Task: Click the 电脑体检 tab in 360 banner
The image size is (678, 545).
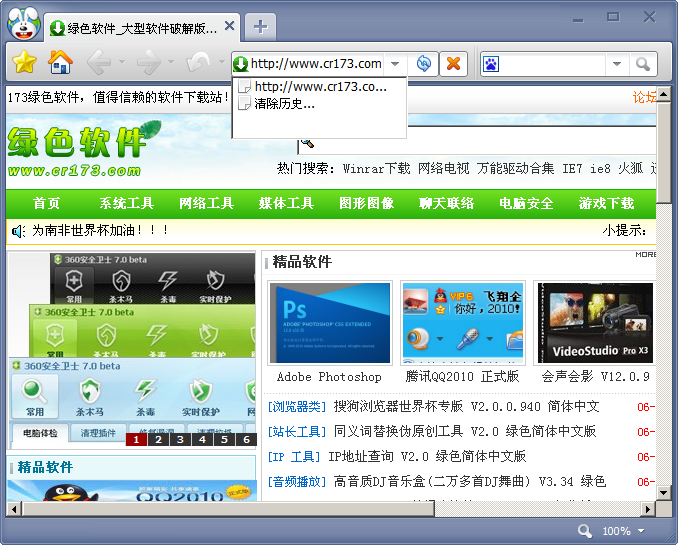Action: [x=40, y=433]
